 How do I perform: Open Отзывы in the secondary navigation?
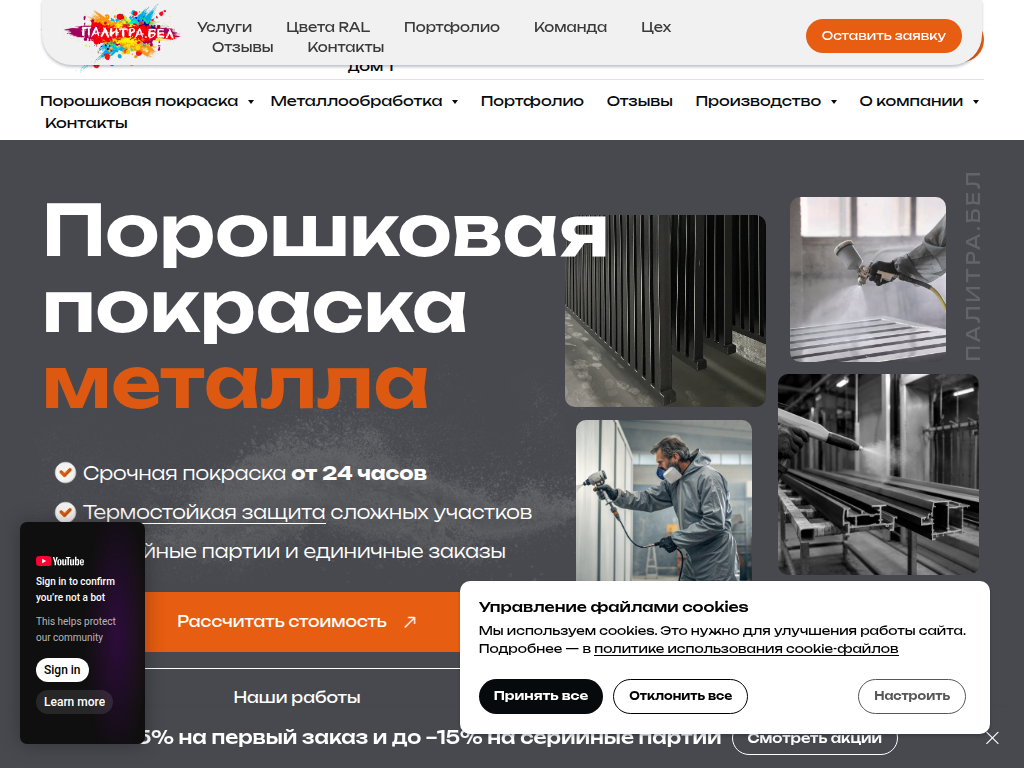click(x=639, y=101)
